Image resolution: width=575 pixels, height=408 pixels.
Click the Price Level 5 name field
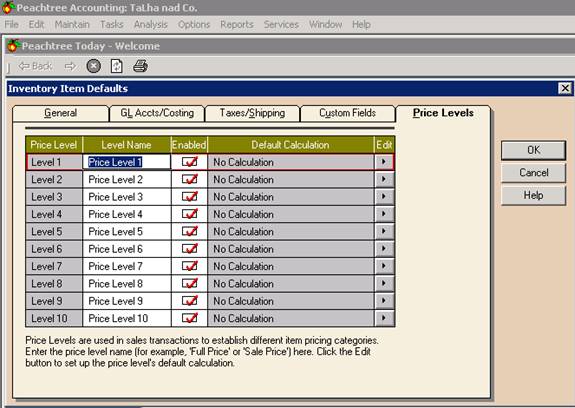[x=127, y=231]
